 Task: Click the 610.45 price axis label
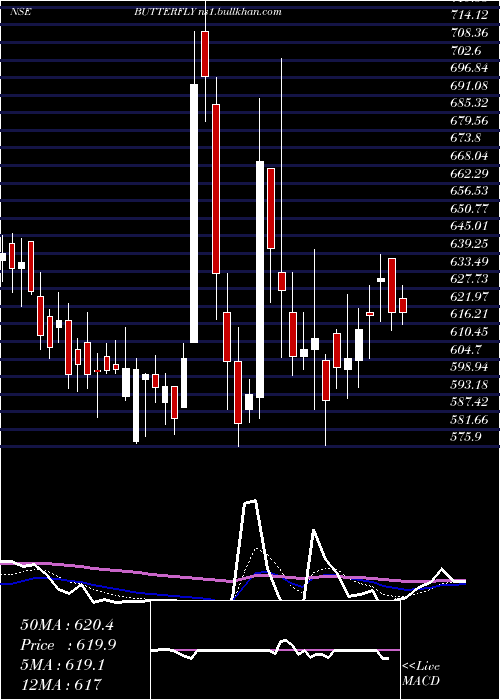point(468,332)
